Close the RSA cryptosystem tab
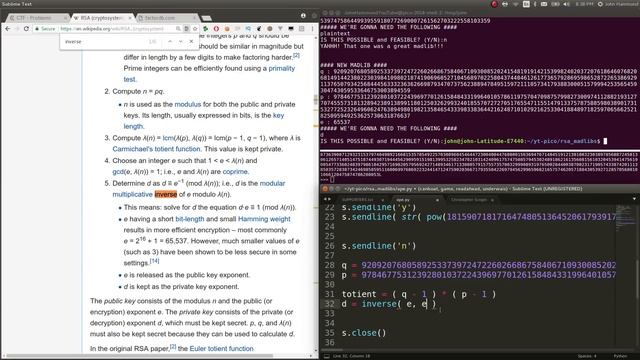 click(130, 18)
